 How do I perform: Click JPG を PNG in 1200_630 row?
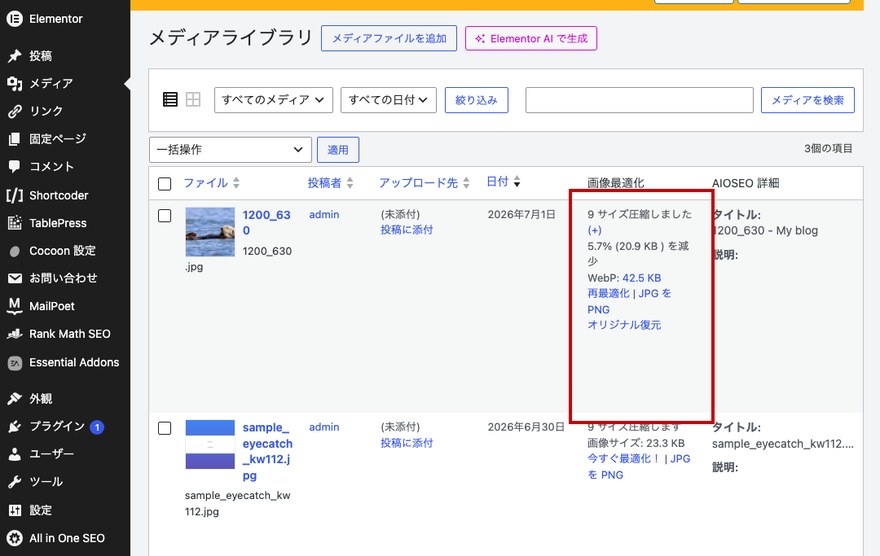(x=629, y=301)
